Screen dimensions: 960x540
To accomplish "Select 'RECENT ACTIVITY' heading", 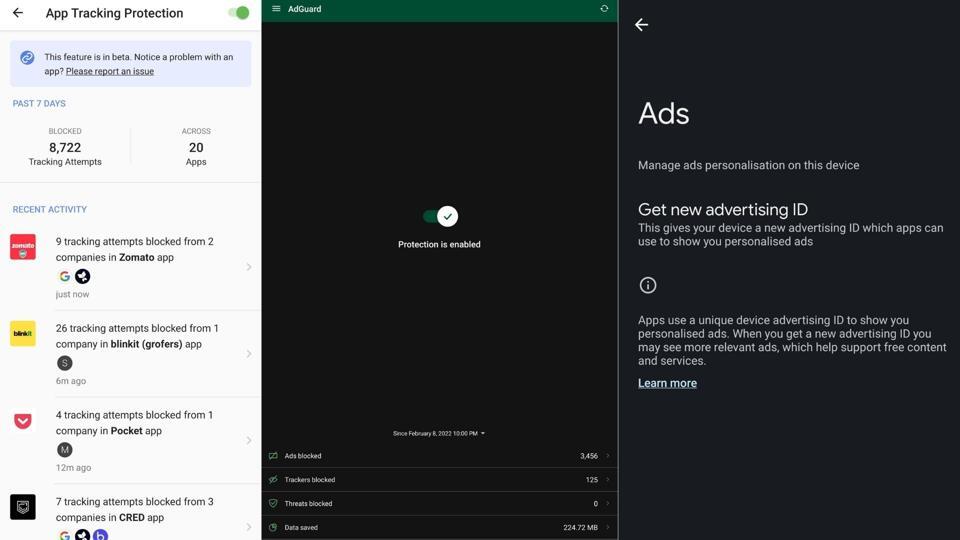I will (50, 209).
